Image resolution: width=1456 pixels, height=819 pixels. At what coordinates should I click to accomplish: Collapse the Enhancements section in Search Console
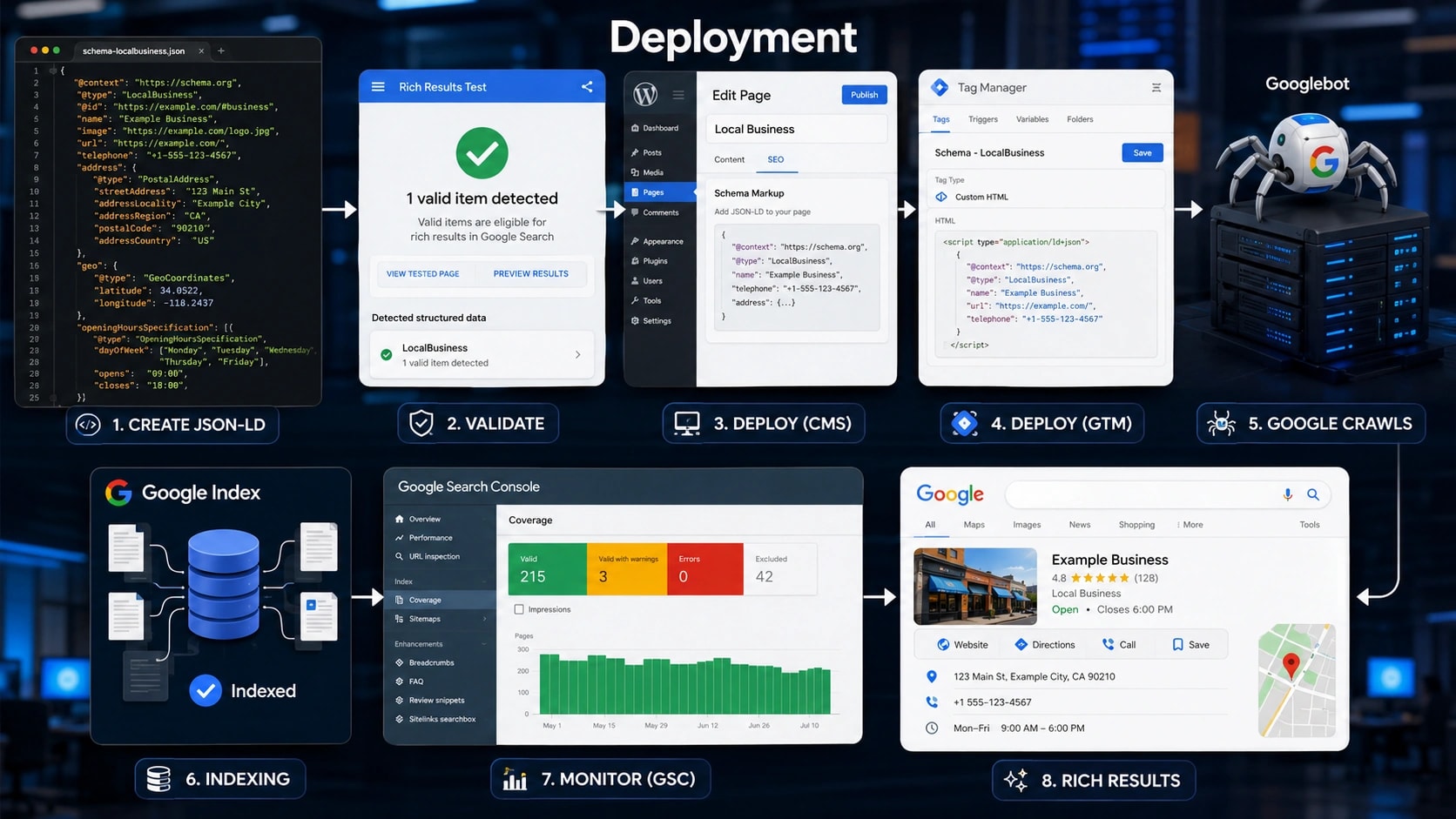[x=484, y=644]
